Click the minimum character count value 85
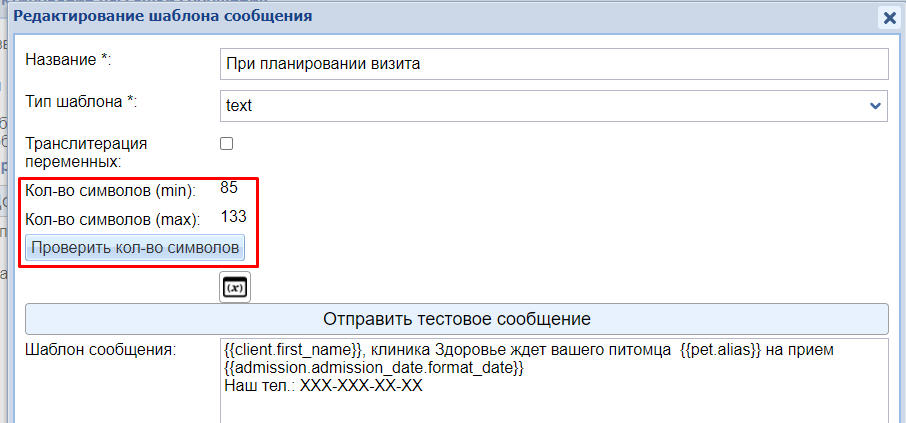Image resolution: width=906 pixels, height=423 pixels. coord(228,187)
